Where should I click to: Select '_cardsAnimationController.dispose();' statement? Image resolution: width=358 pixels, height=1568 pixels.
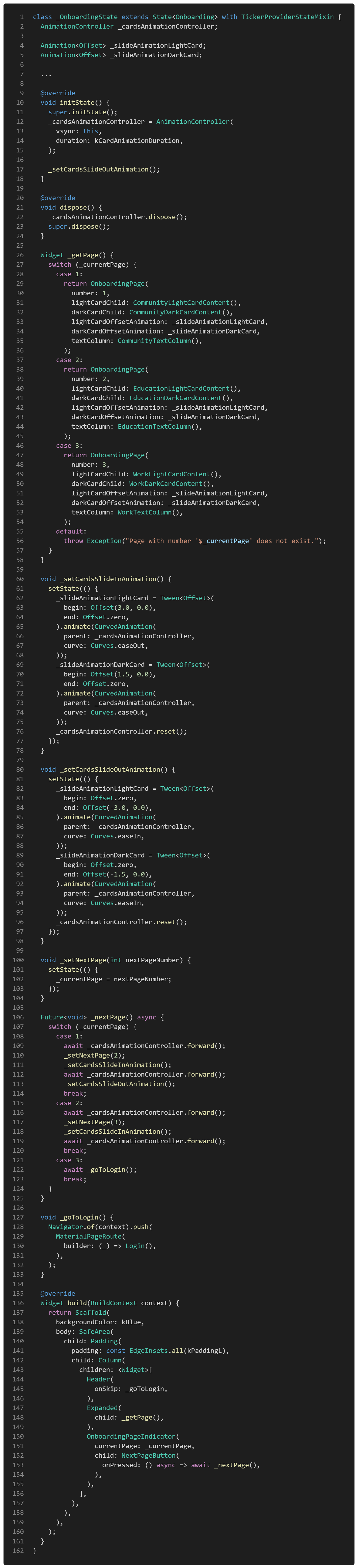pyautogui.click(x=118, y=217)
